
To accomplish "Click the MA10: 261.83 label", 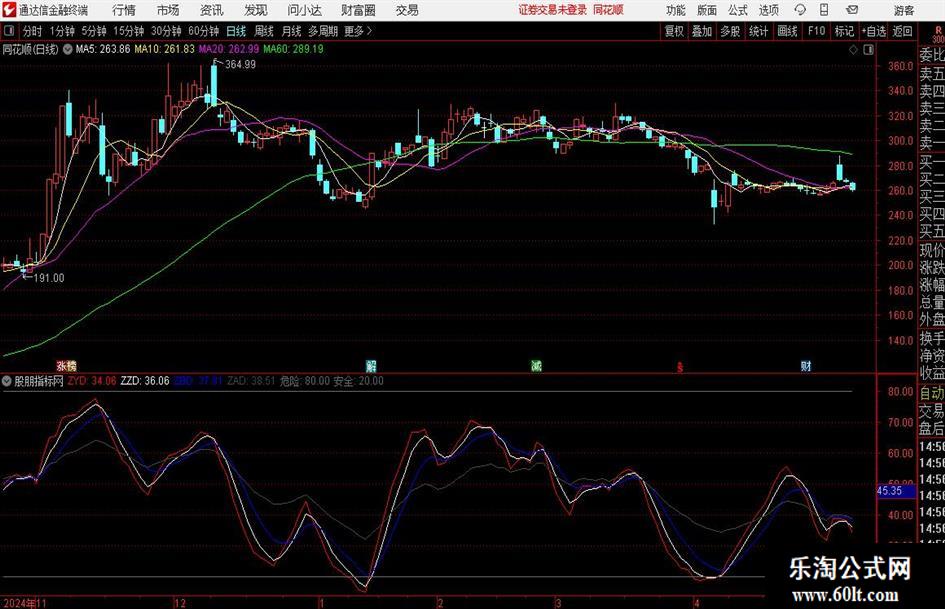I will pyautogui.click(x=165, y=49).
